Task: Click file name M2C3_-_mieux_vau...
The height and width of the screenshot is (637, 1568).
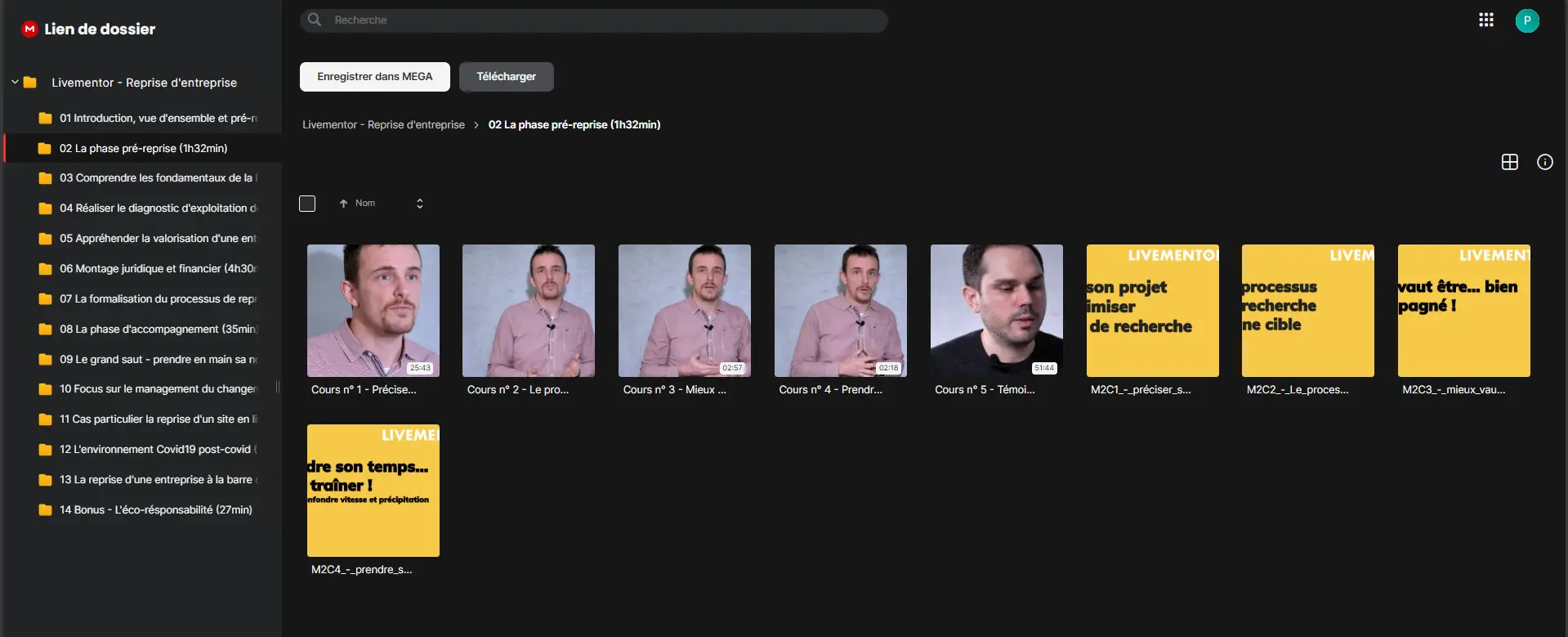Action: pos(1454,390)
